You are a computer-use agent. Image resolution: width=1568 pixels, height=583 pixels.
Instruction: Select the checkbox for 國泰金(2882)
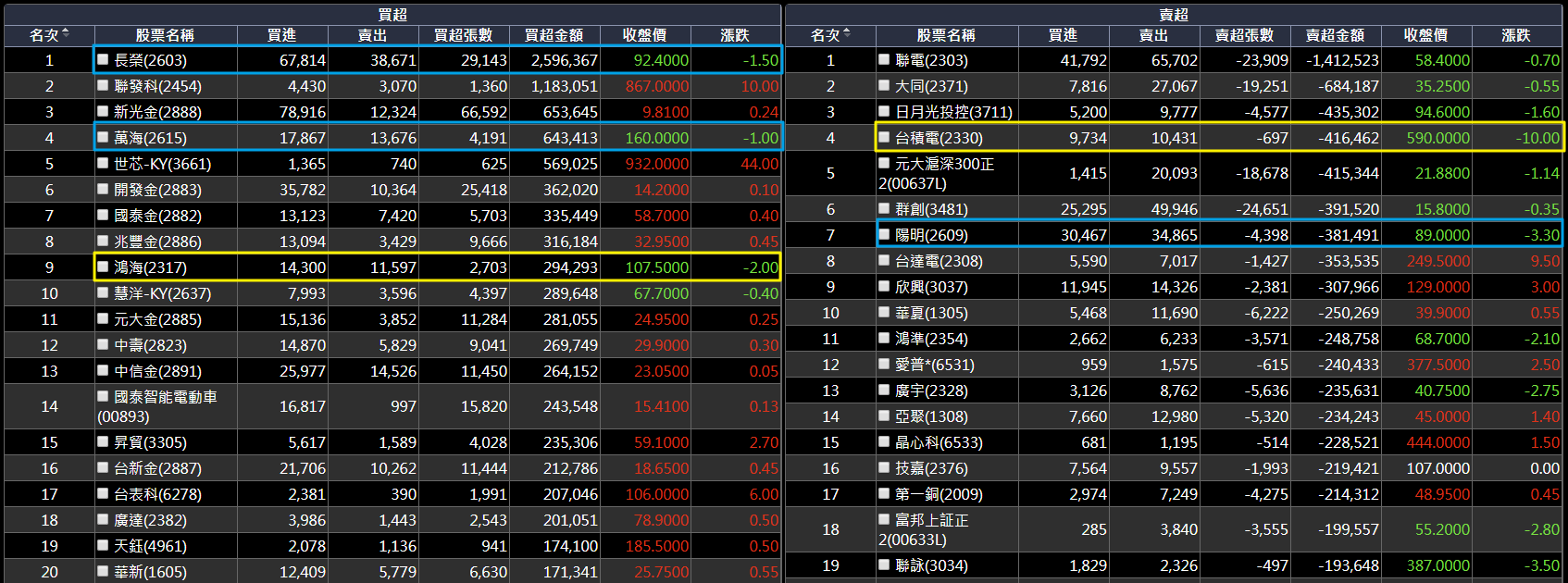pyautogui.click(x=103, y=215)
